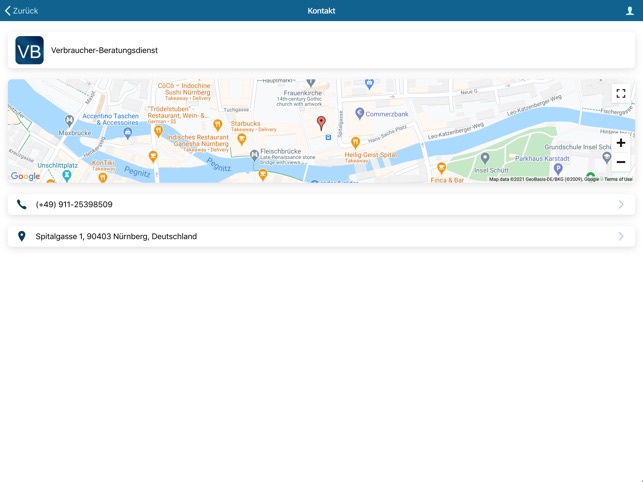Tap the phone handset icon
The width and height of the screenshot is (643, 482).
pyautogui.click(x=22, y=204)
